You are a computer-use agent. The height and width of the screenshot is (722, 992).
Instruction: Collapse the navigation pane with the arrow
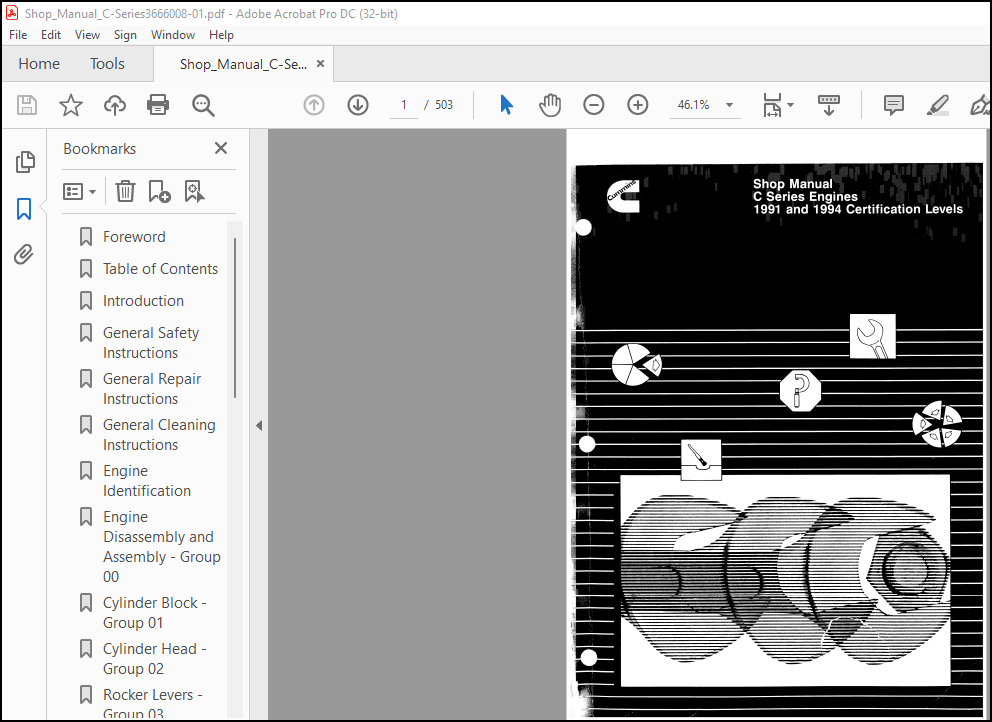(x=259, y=425)
